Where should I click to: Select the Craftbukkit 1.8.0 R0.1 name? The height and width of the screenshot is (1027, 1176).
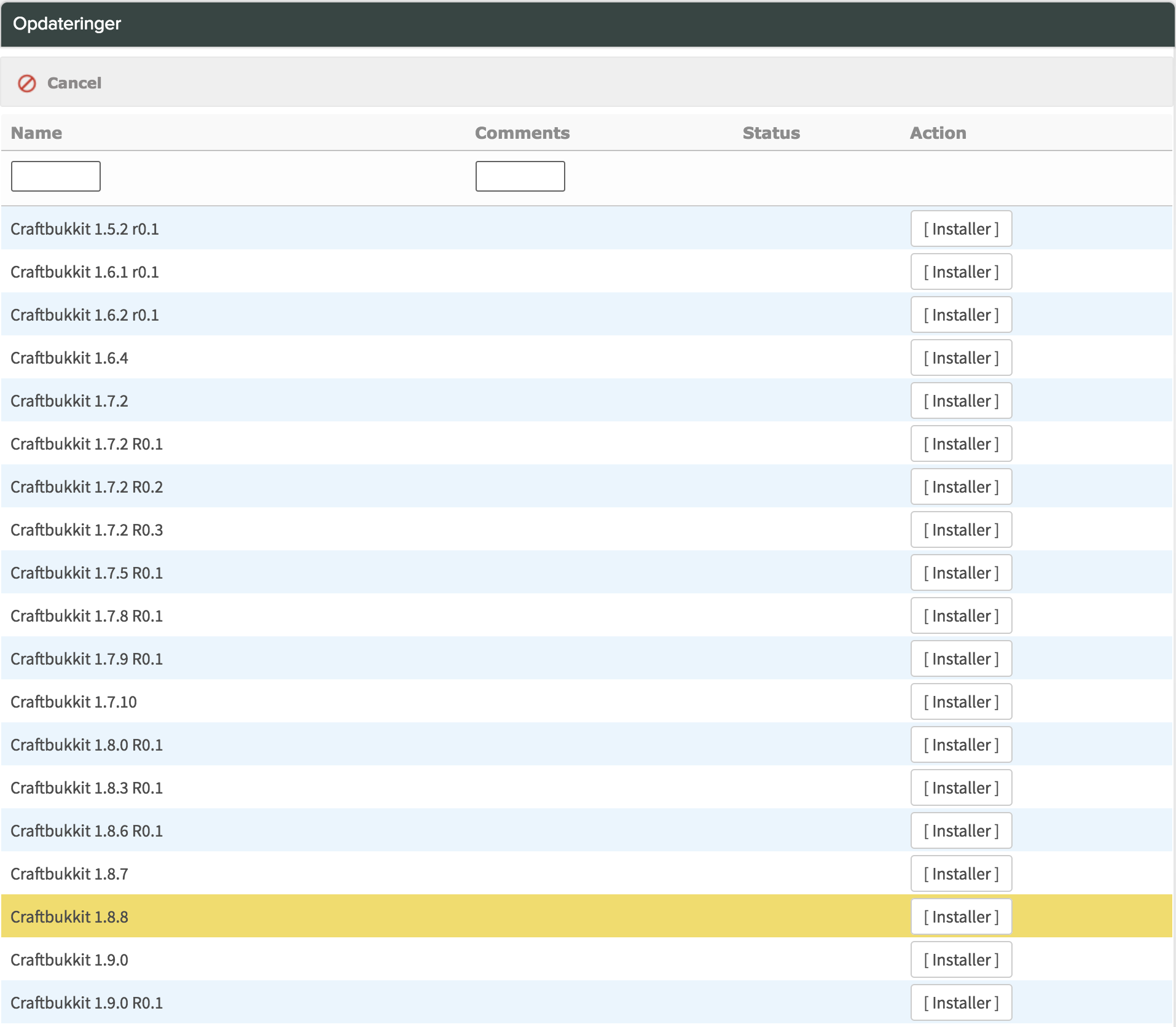point(87,744)
